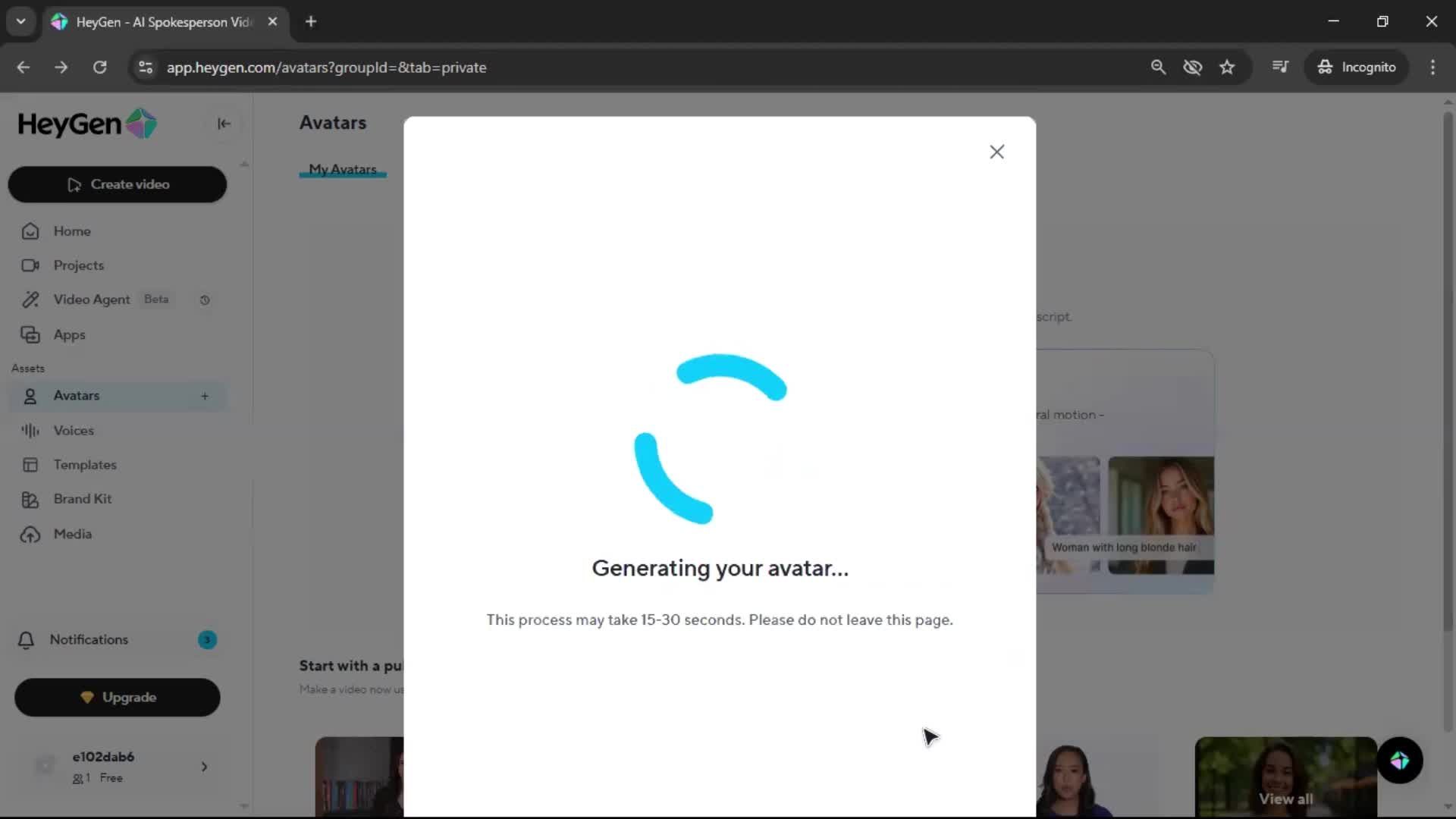Open the Apps page
Viewport: 1456px width, 819px height.
(69, 334)
